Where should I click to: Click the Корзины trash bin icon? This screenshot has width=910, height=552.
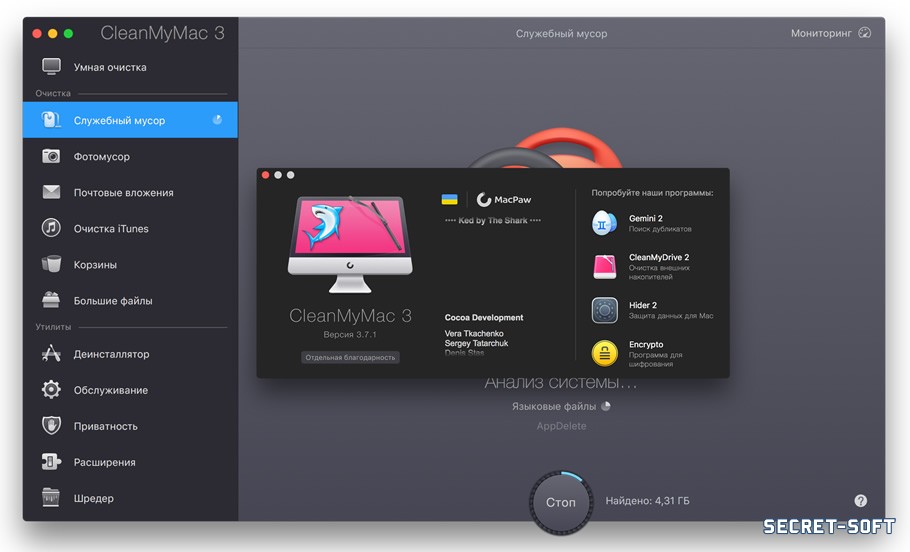(x=51, y=264)
